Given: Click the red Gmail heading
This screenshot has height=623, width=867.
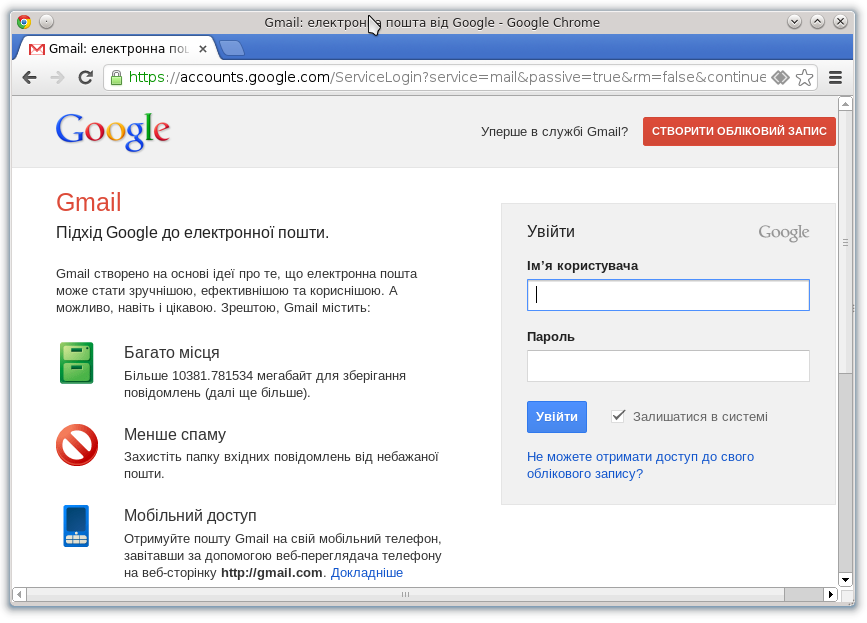Looking at the screenshot, I should [88, 202].
